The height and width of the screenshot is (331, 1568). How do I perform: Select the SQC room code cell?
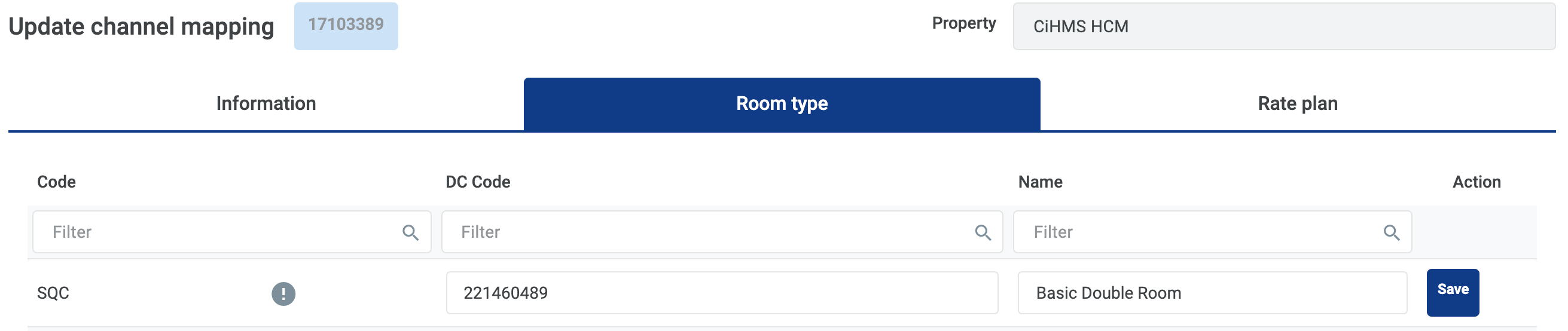[54, 293]
